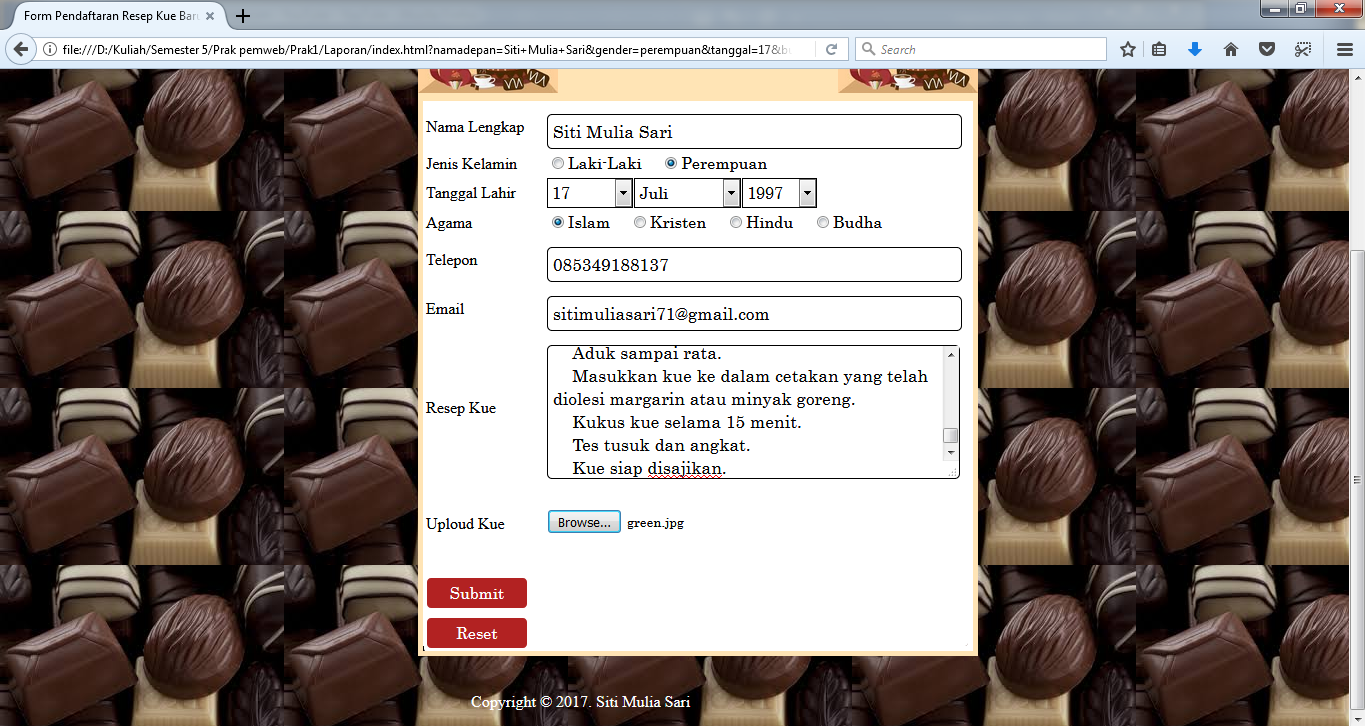This screenshot has width=1365, height=726.
Task: Open the day dropdown showing 17
Action: [622, 192]
